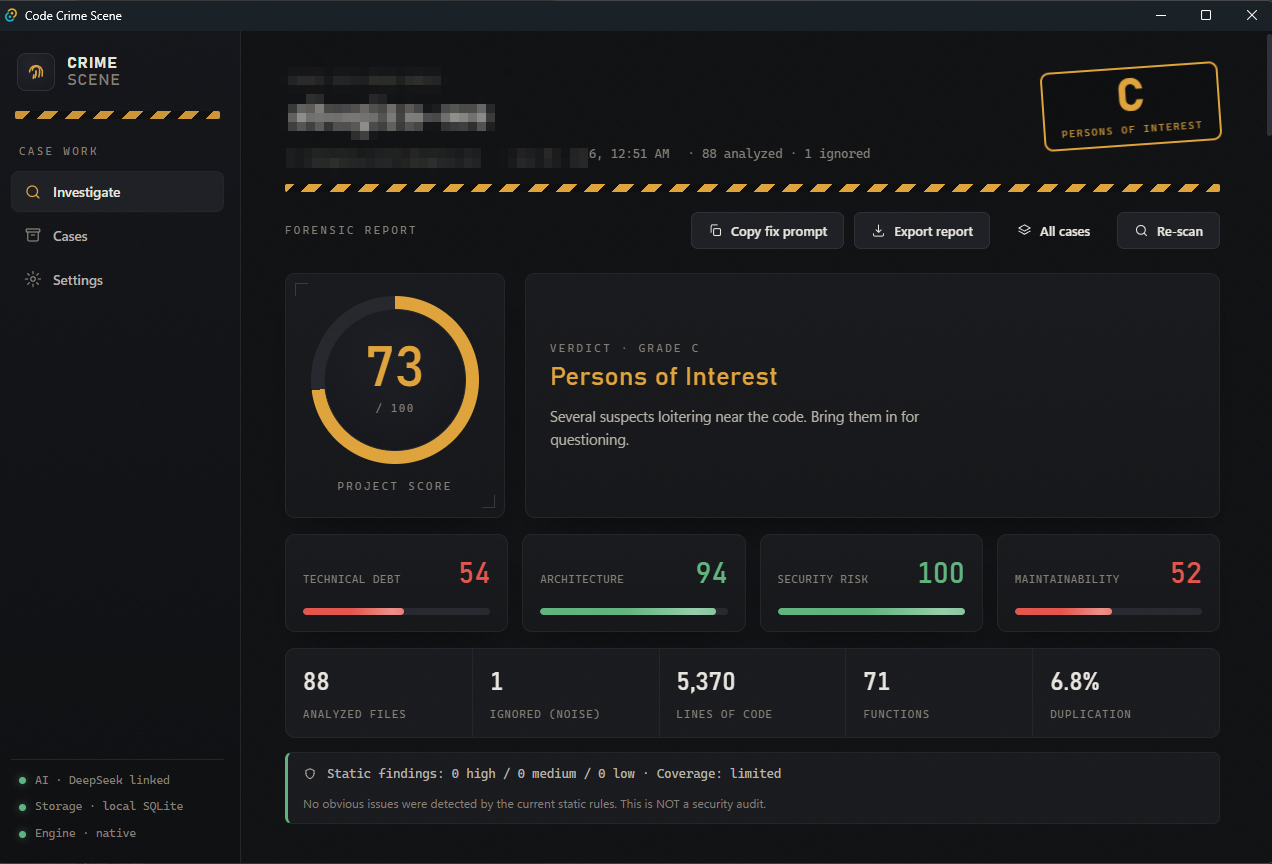Click the grade C Persons of Interest badge
This screenshot has width=1272, height=864.
pyautogui.click(x=1130, y=106)
